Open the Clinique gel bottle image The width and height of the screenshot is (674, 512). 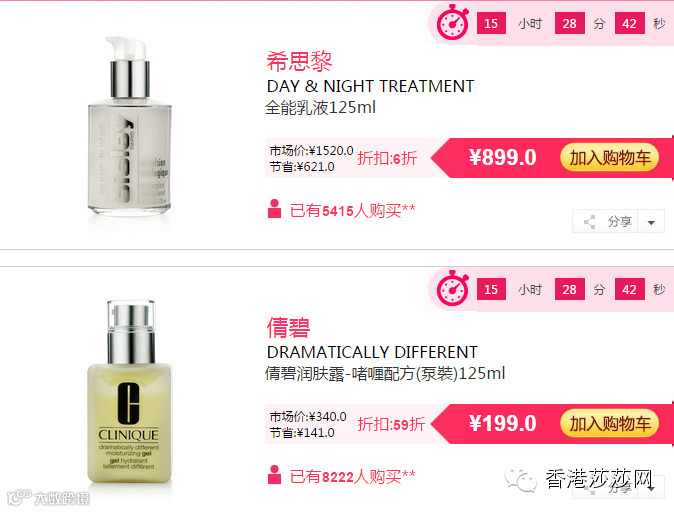click(129, 391)
